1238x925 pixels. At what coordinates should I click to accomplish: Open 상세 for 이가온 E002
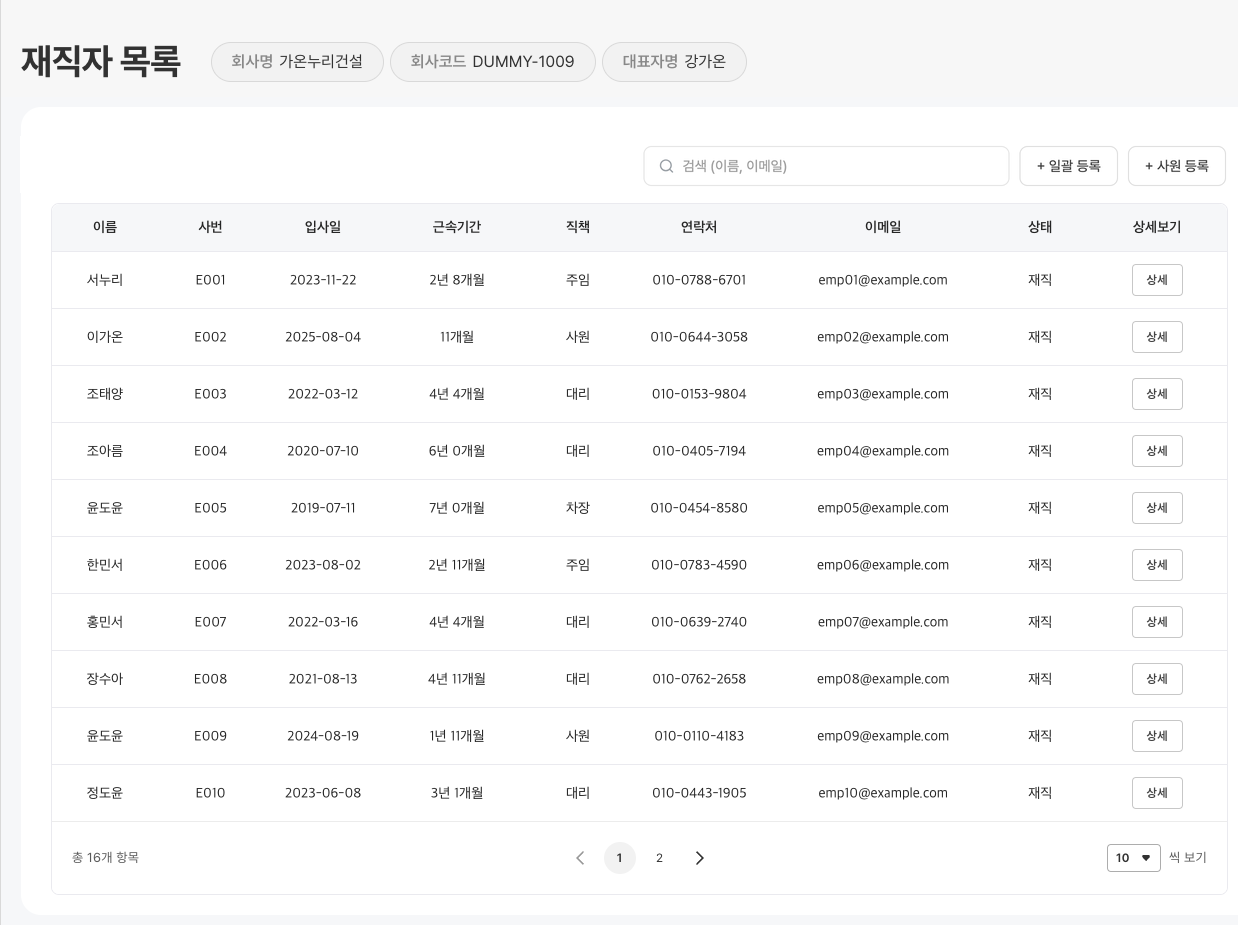[1157, 337]
